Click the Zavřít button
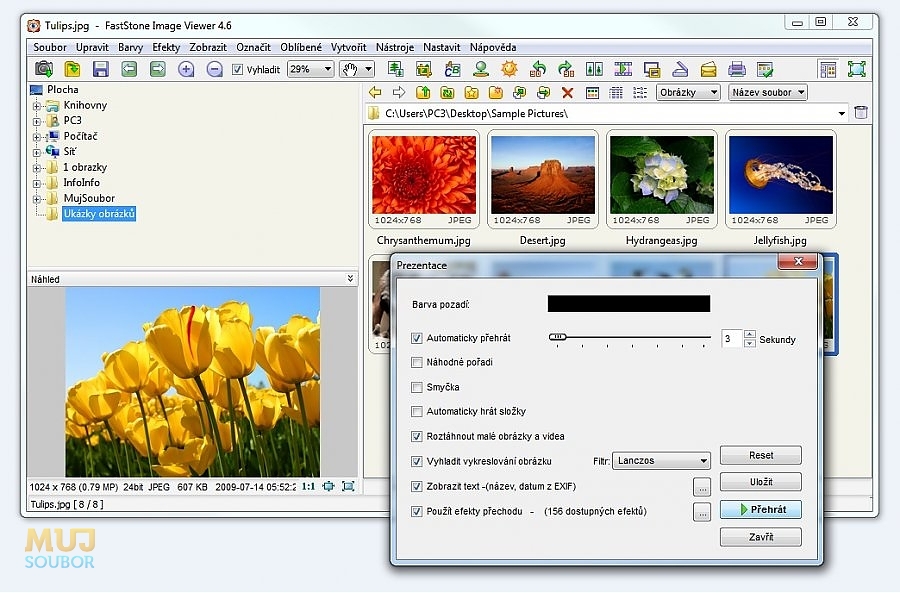 [x=761, y=537]
